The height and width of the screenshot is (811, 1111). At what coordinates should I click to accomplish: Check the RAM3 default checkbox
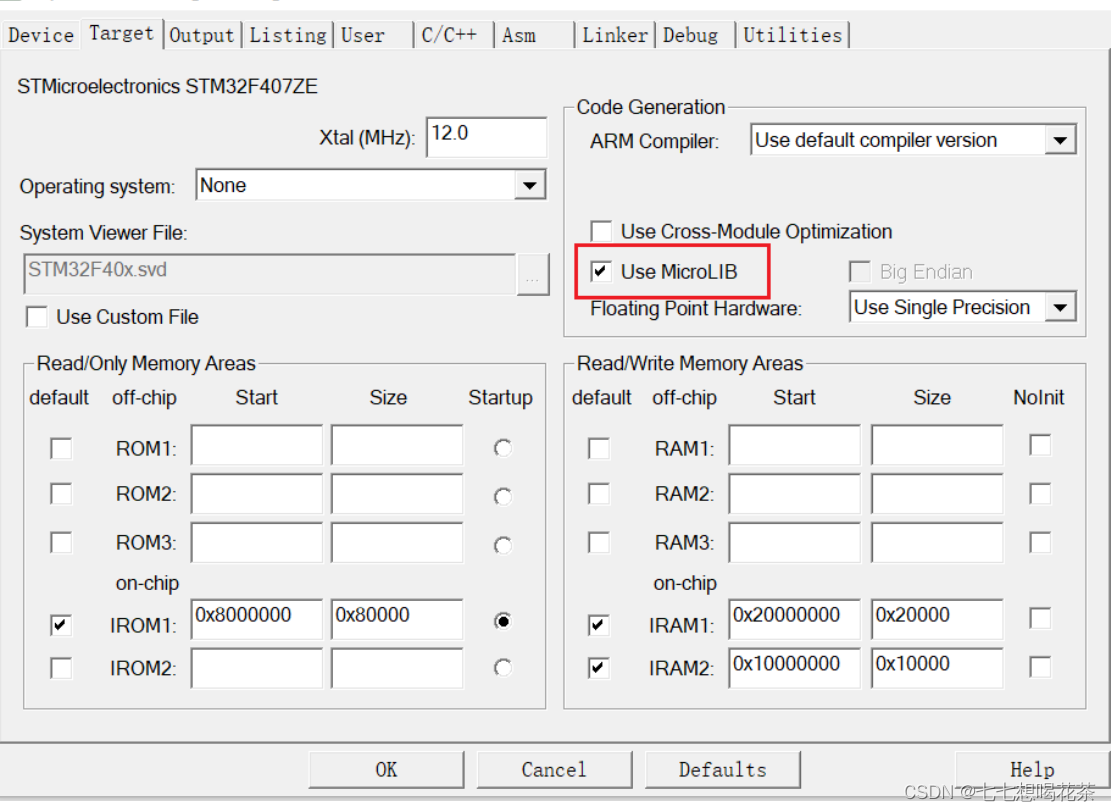(599, 543)
